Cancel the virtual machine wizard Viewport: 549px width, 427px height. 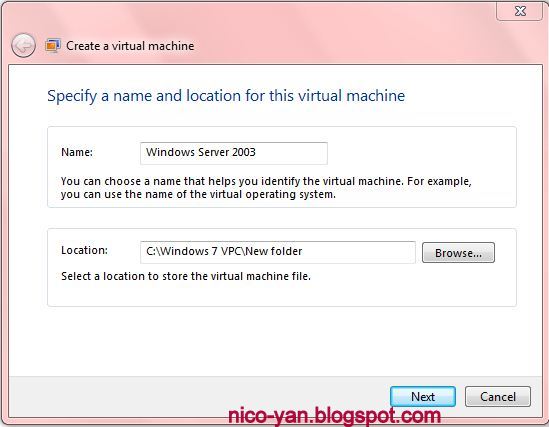tap(498, 397)
